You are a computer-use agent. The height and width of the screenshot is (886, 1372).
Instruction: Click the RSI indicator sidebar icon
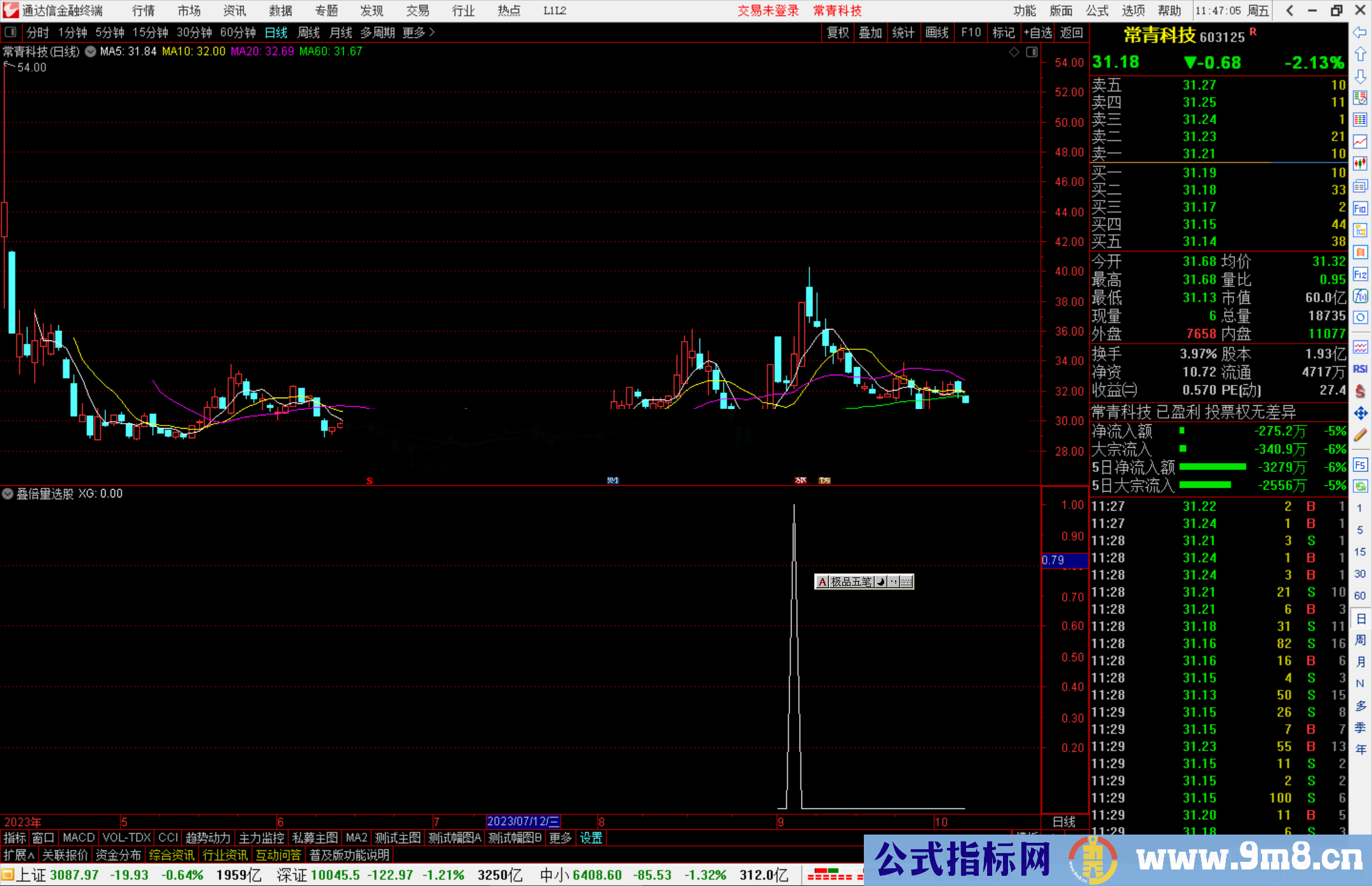pyautogui.click(x=1360, y=369)
